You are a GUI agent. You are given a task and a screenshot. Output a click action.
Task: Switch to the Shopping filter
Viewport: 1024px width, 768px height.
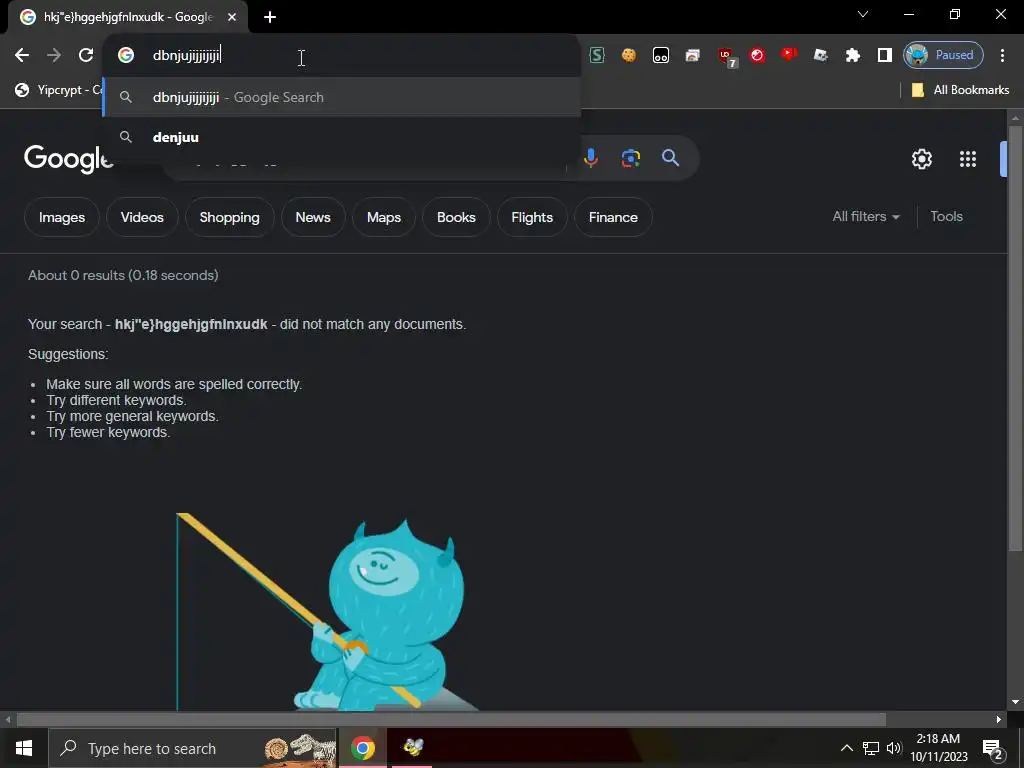(229, 217)
